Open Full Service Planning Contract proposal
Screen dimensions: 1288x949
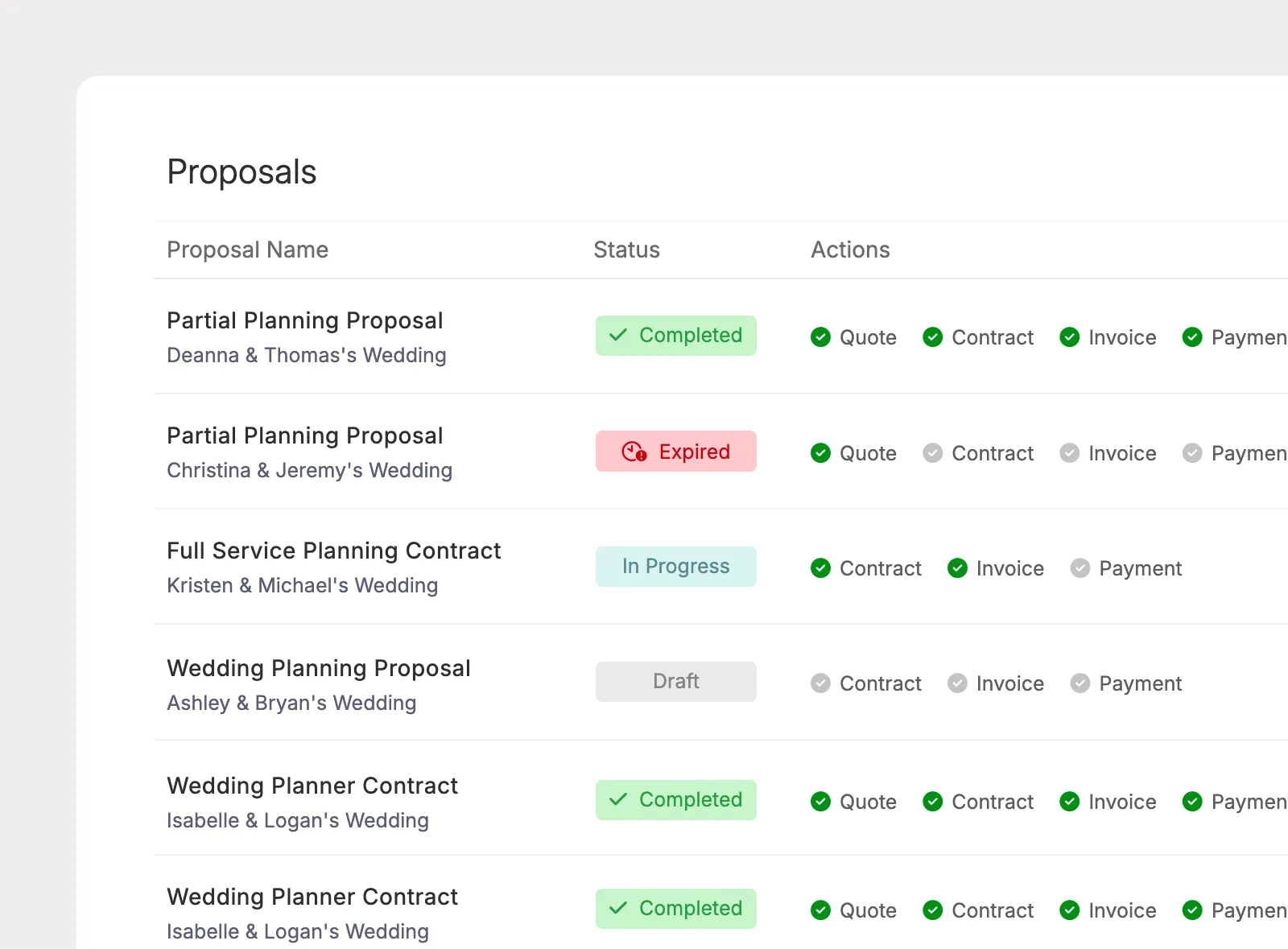point(334,551)
